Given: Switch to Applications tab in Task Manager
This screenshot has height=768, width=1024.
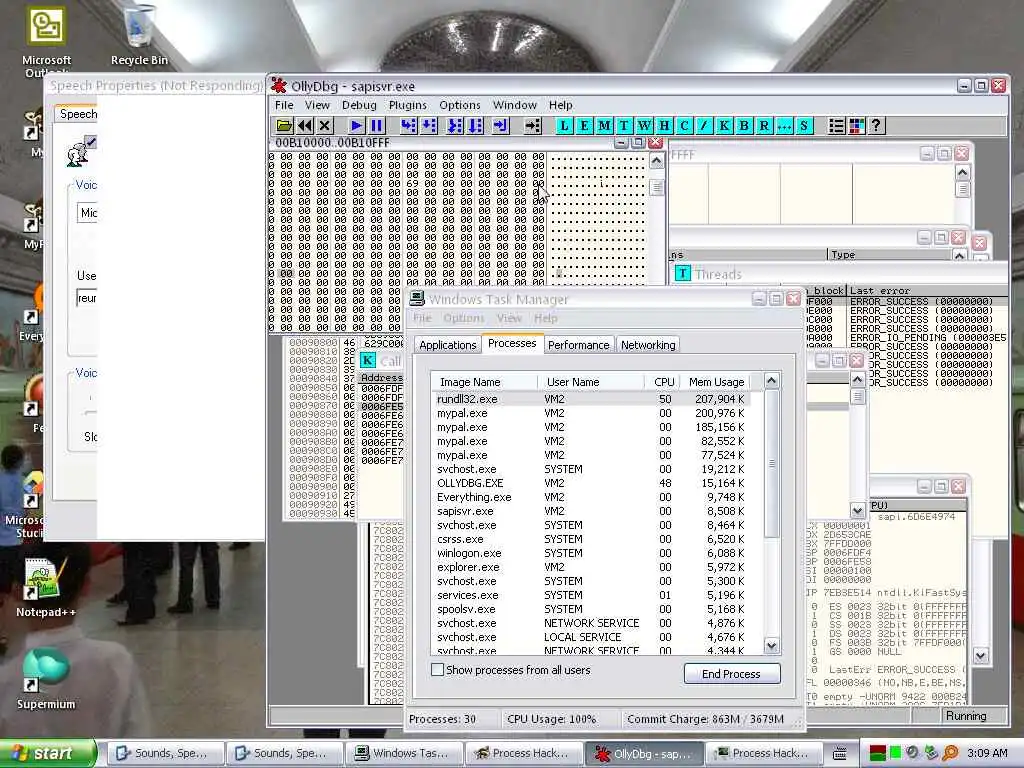Looking at the screenshot, I should pyautogui.click(x=448, y=345).
